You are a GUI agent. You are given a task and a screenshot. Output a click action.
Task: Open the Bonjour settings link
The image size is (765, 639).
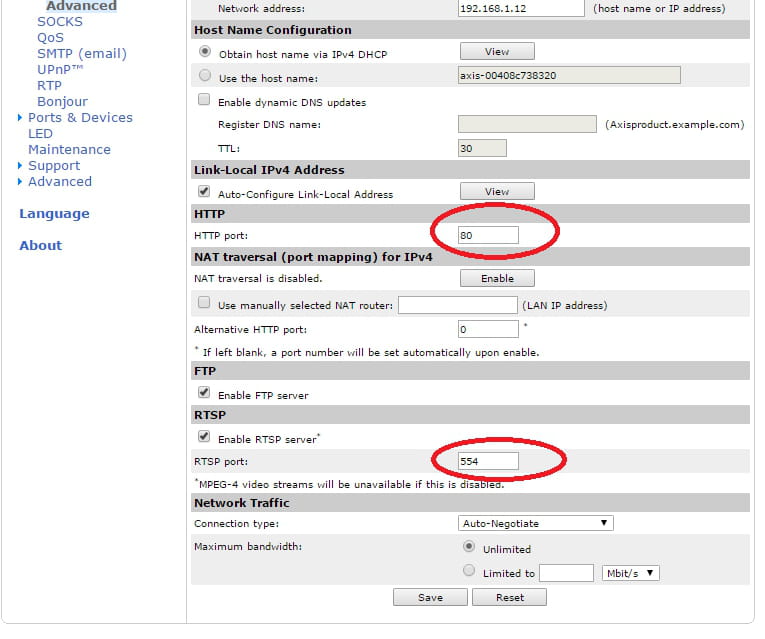[x=62, y=101]
